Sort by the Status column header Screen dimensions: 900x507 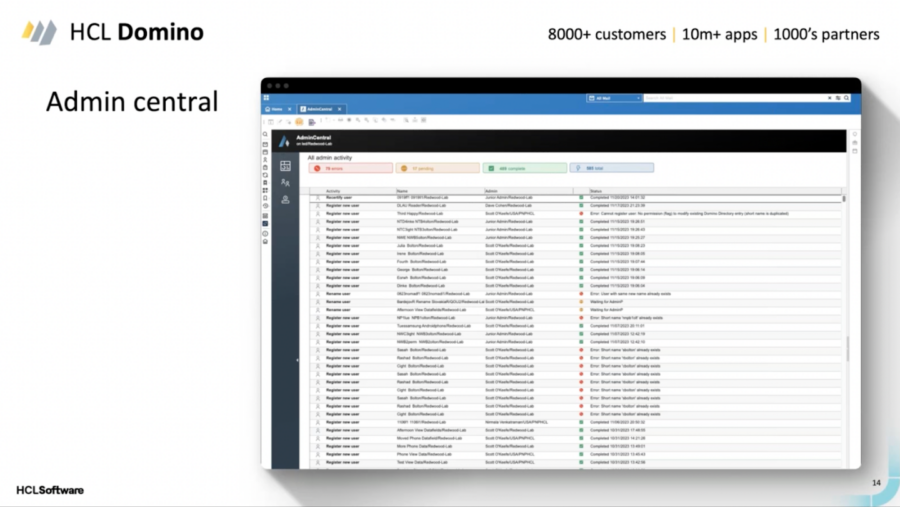pos(595,191)
